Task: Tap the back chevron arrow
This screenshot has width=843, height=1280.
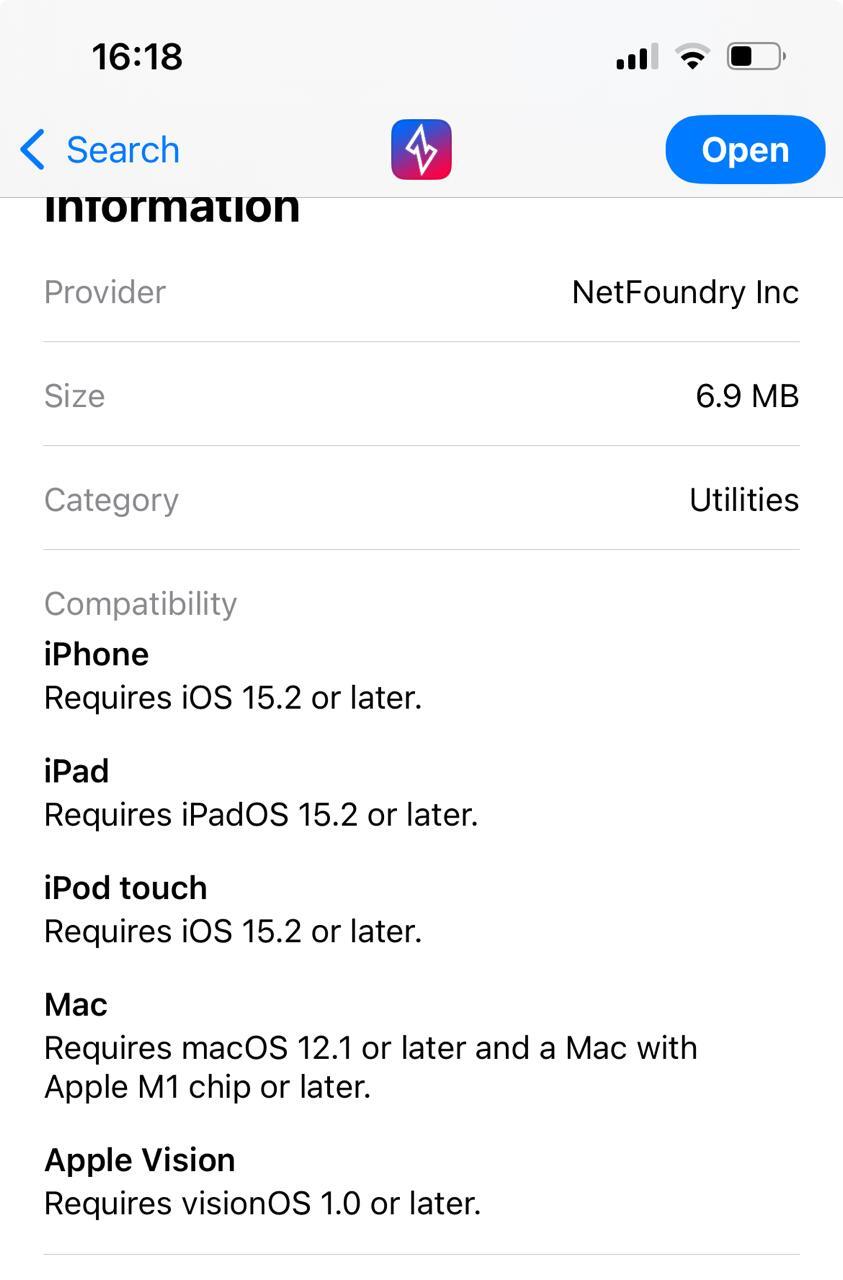Action: [32, 150]
